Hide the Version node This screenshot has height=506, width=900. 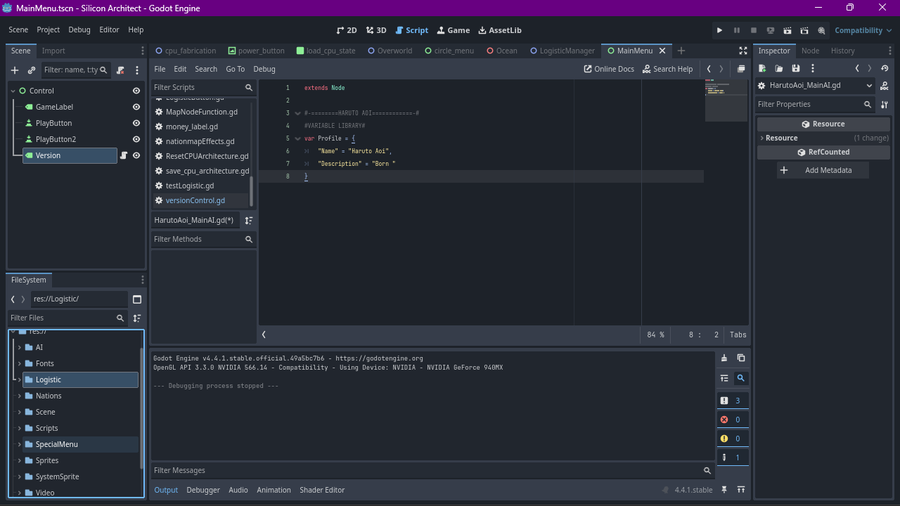(x=136, y=155)
